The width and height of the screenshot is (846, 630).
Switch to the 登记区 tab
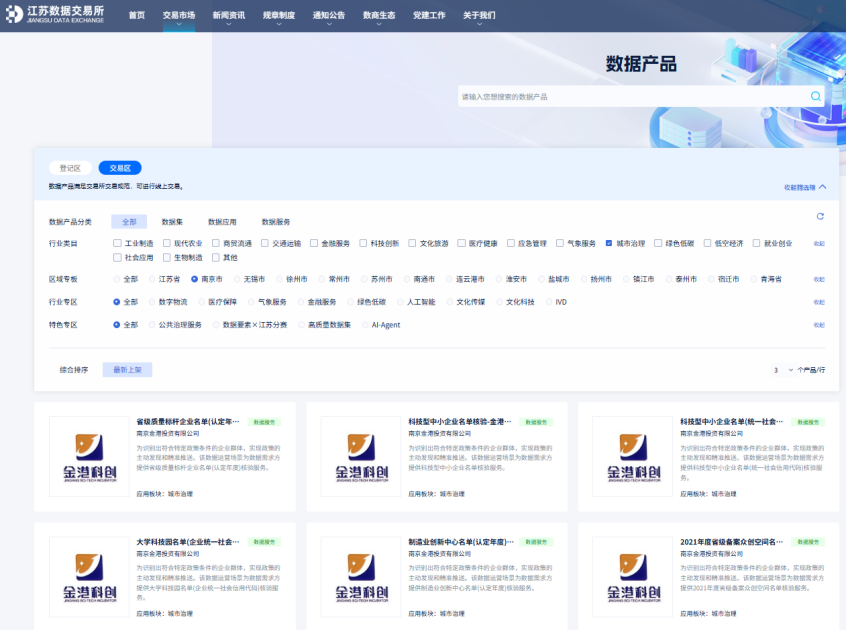[x=70, y=168]
